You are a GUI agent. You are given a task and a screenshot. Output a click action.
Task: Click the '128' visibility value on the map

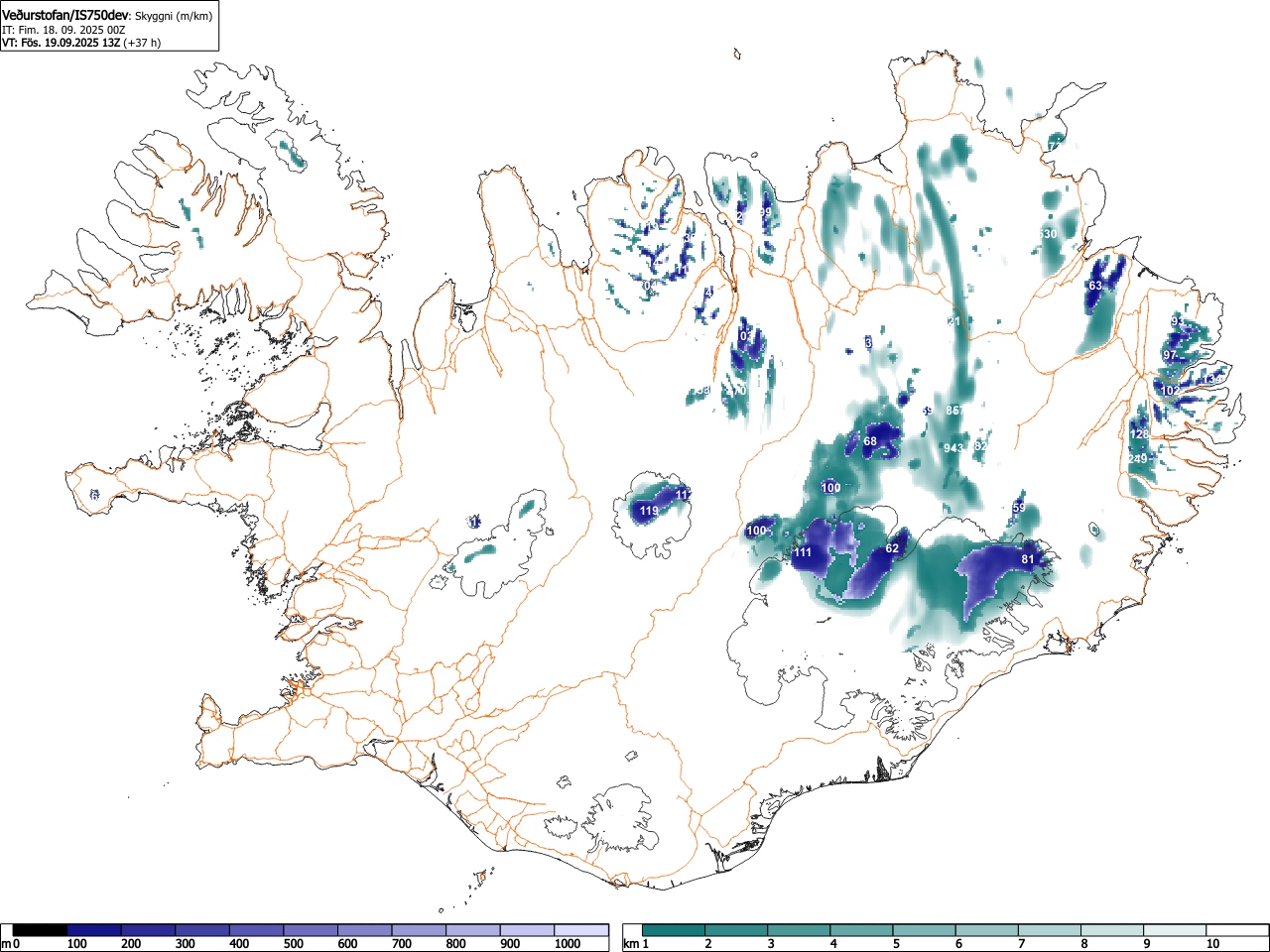(x=1139, y=434)
